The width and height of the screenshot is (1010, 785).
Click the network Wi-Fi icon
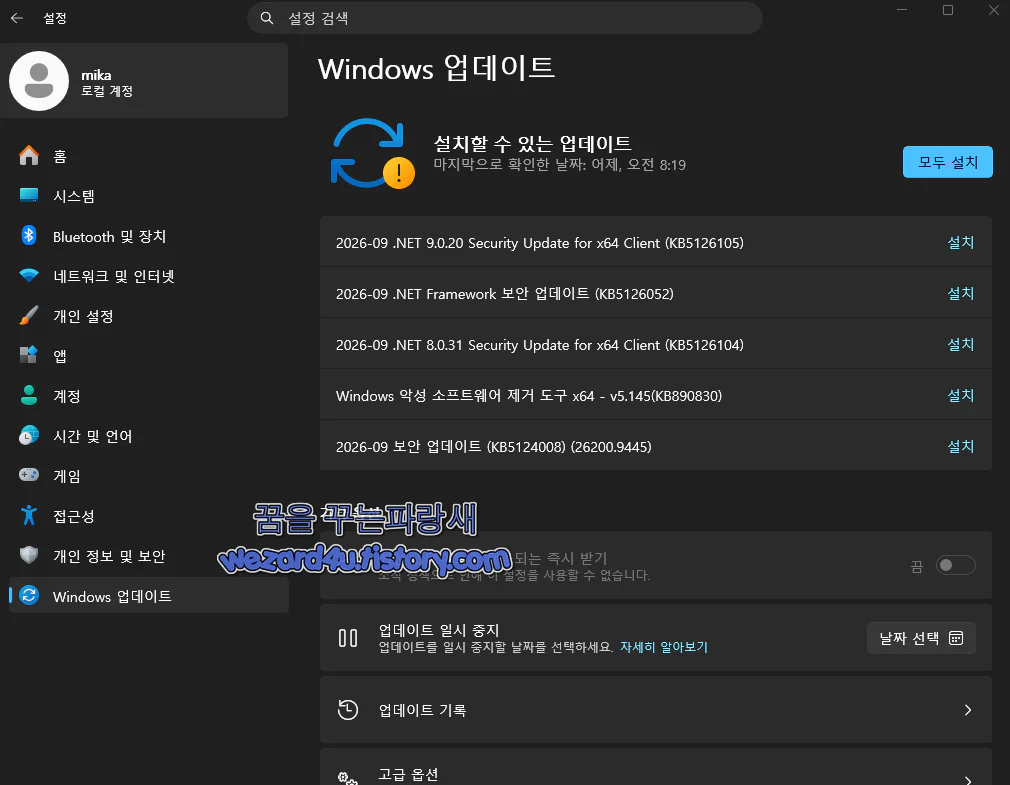pyautogui.click(x=29, y=276)
